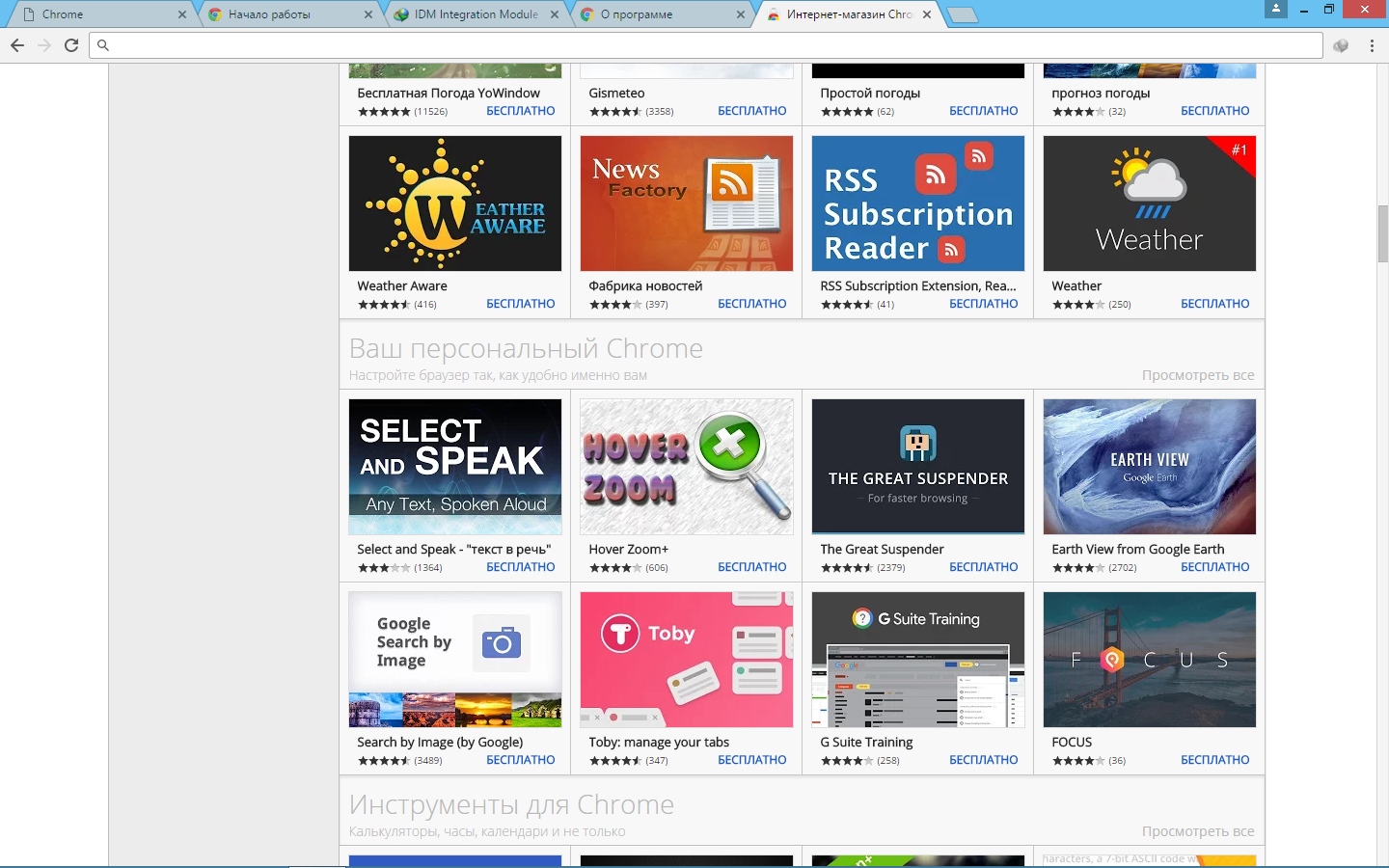Close the Начало работы tab
The height and width of the screenshot is (868, 1389).
click(368, 14)
